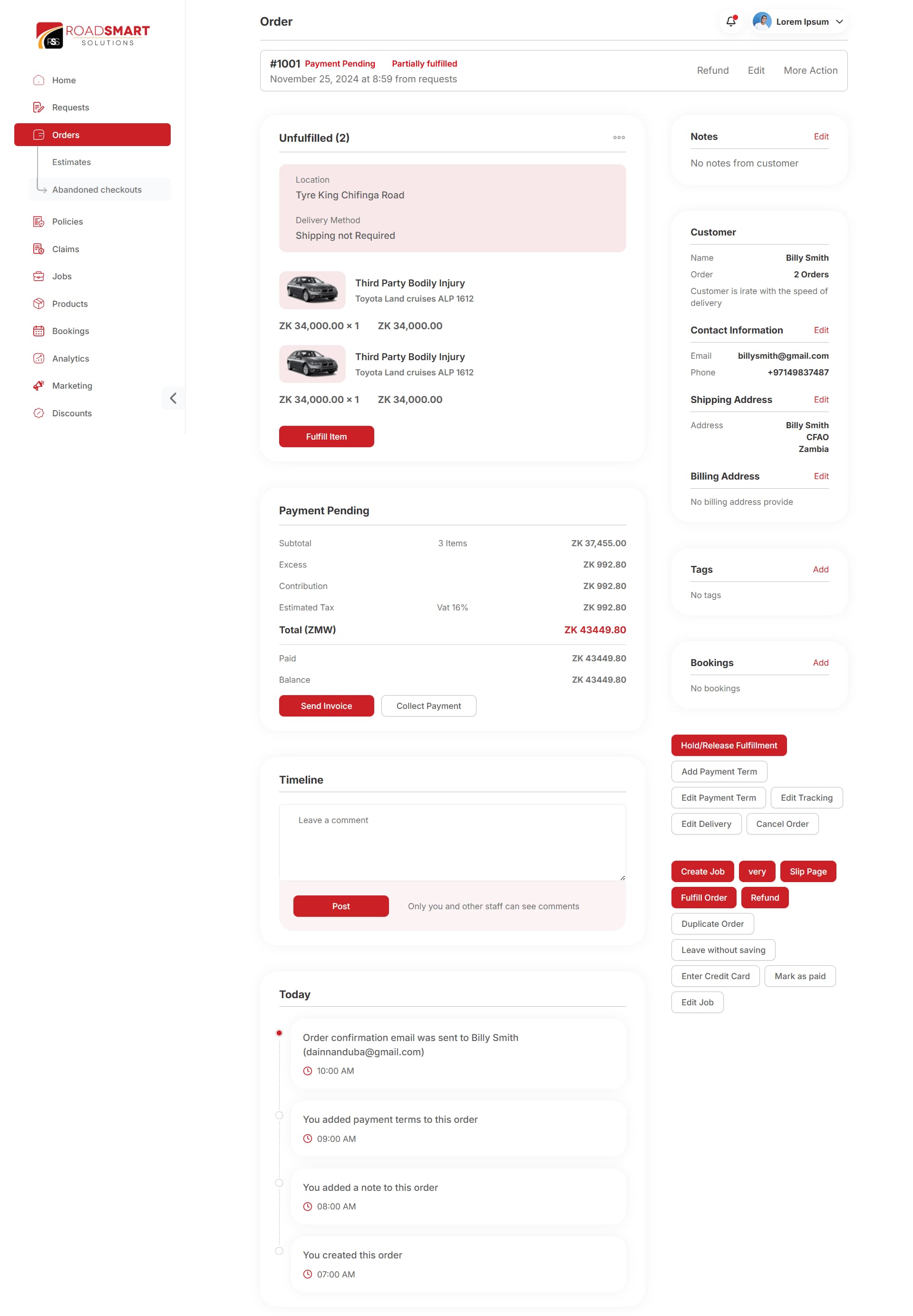This screenshot has height=1316, width=913.
Task: Click the Claims icon in sidebar
Action: pos(39,249)
